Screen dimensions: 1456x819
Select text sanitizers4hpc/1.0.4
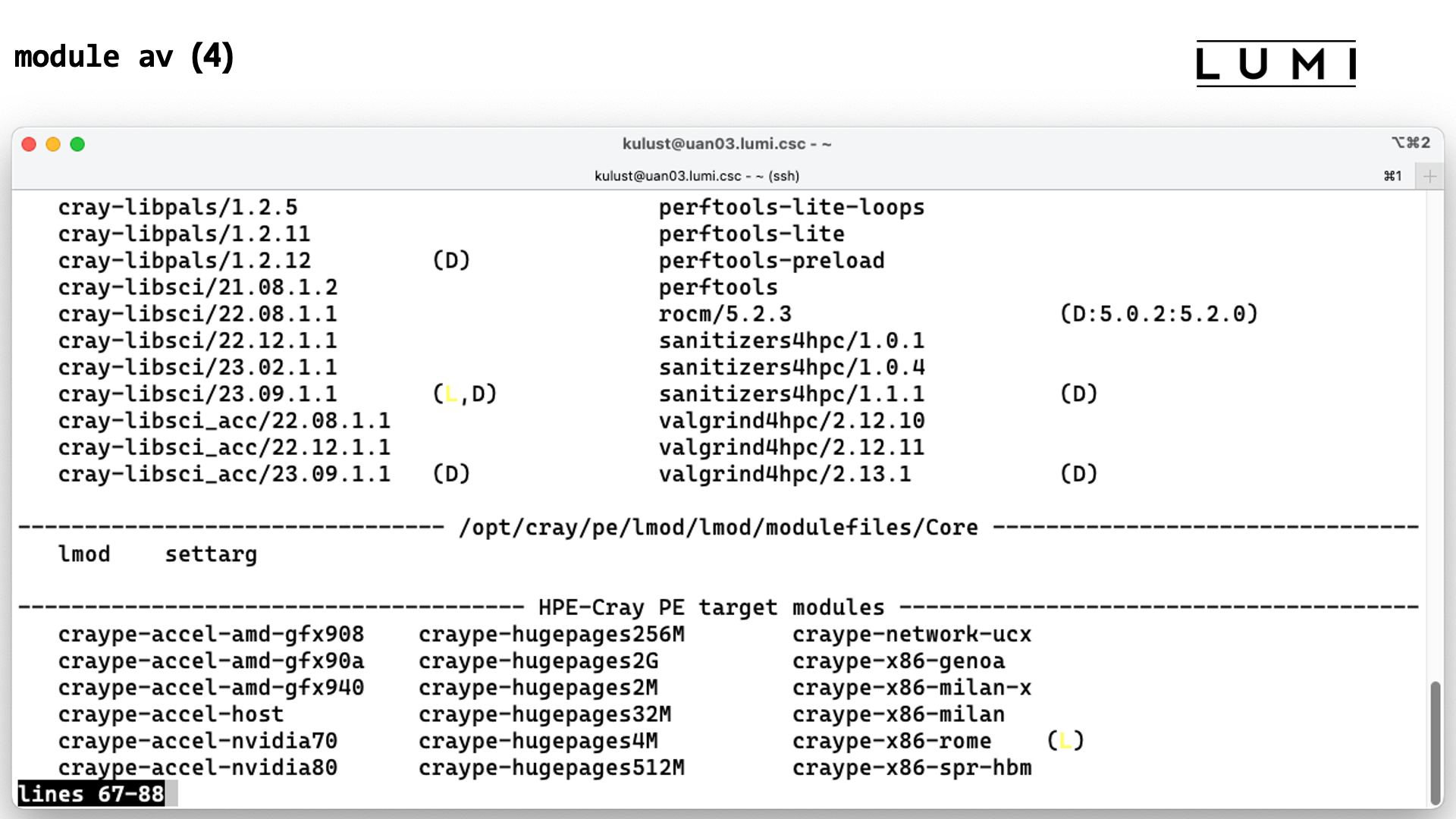[x=792, y=368]
